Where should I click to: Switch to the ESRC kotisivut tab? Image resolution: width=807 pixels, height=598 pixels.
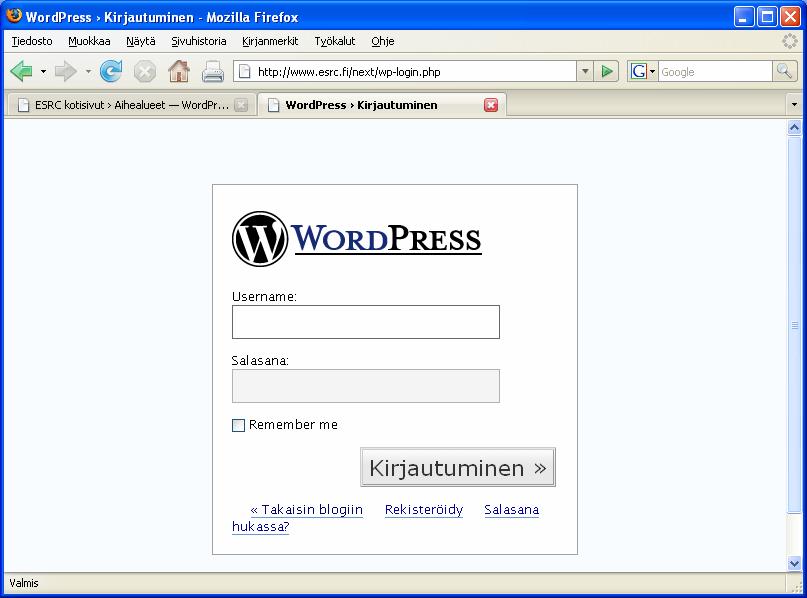click(131, 105)
